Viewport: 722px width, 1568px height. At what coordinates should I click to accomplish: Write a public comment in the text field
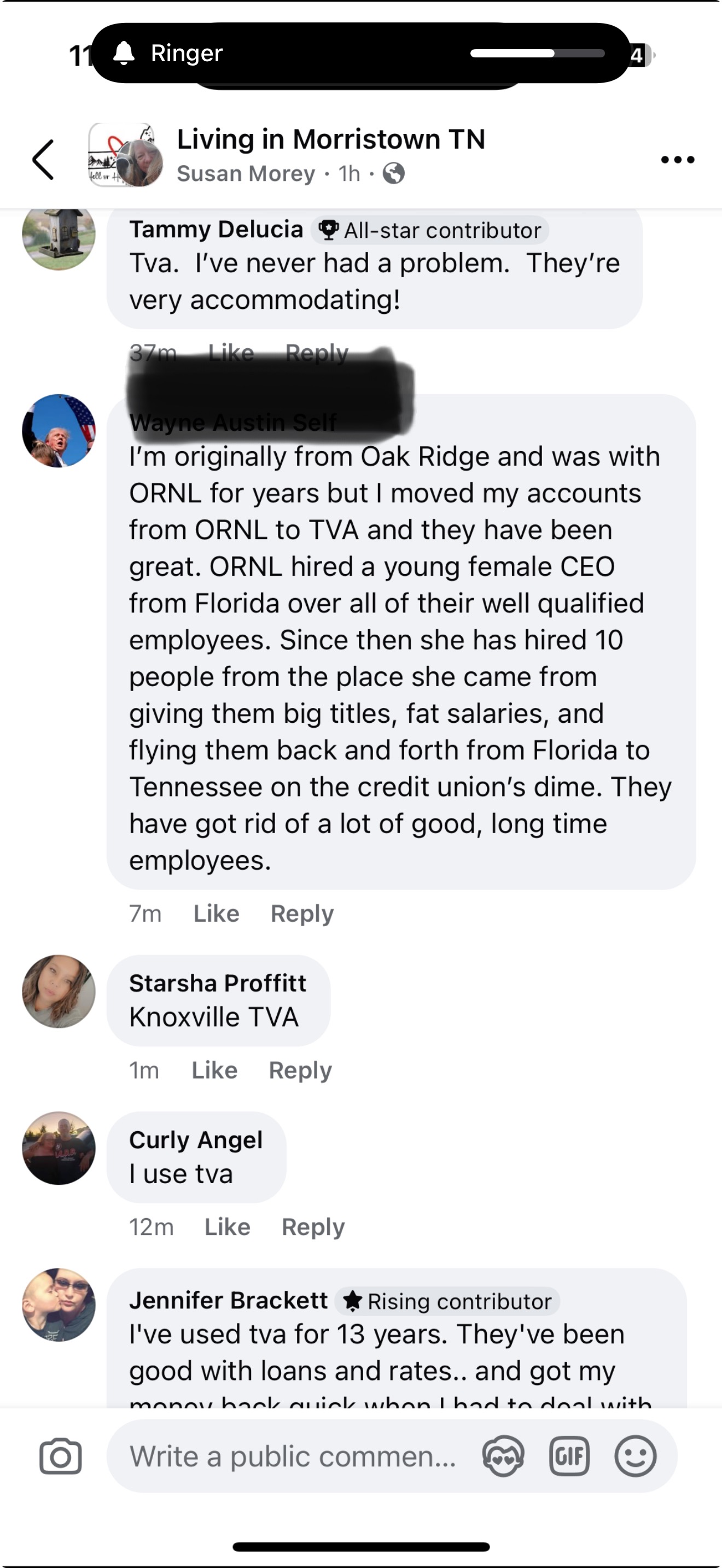(x=293, y=1456)
